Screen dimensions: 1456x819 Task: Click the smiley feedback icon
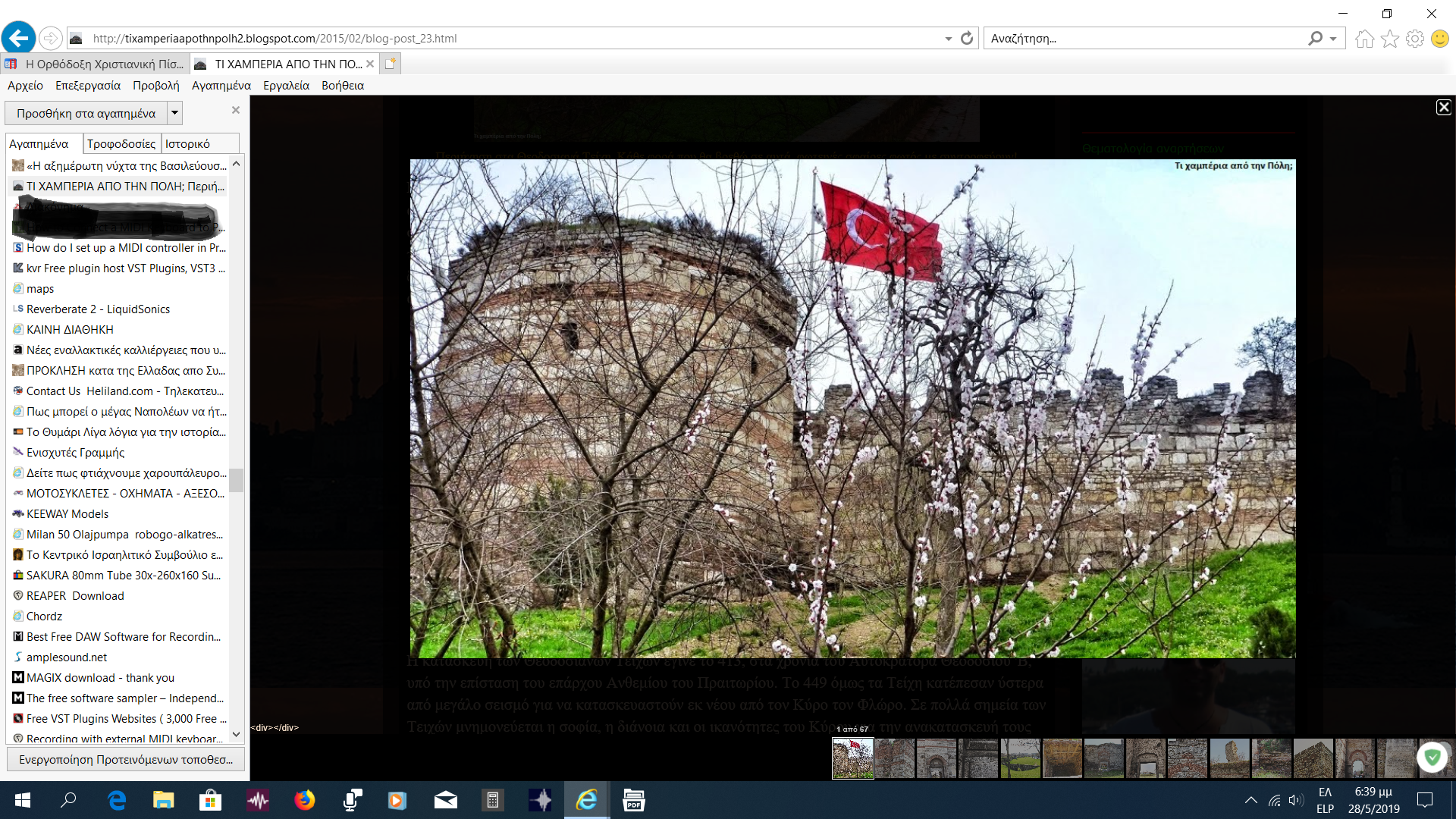(x=1439, y=39)
